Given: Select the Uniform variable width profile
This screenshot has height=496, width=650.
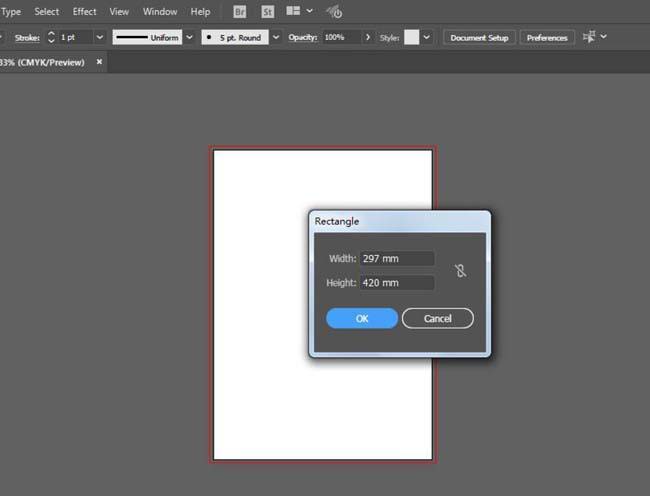Looking at the screenshot, I should (x=147, y=37).
